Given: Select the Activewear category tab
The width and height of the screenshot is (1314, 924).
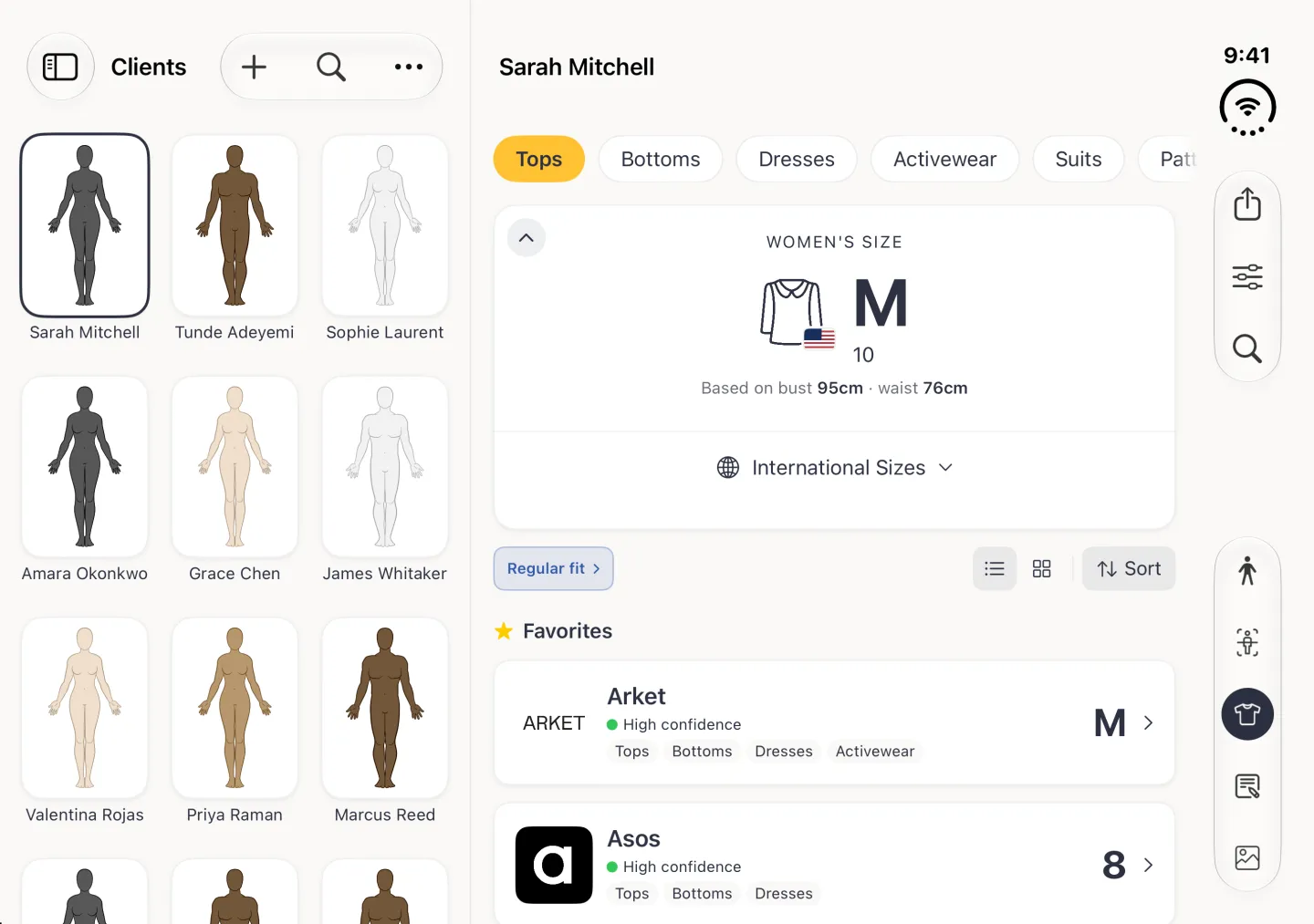Looking at the screenshot, I should coord(945,159).
